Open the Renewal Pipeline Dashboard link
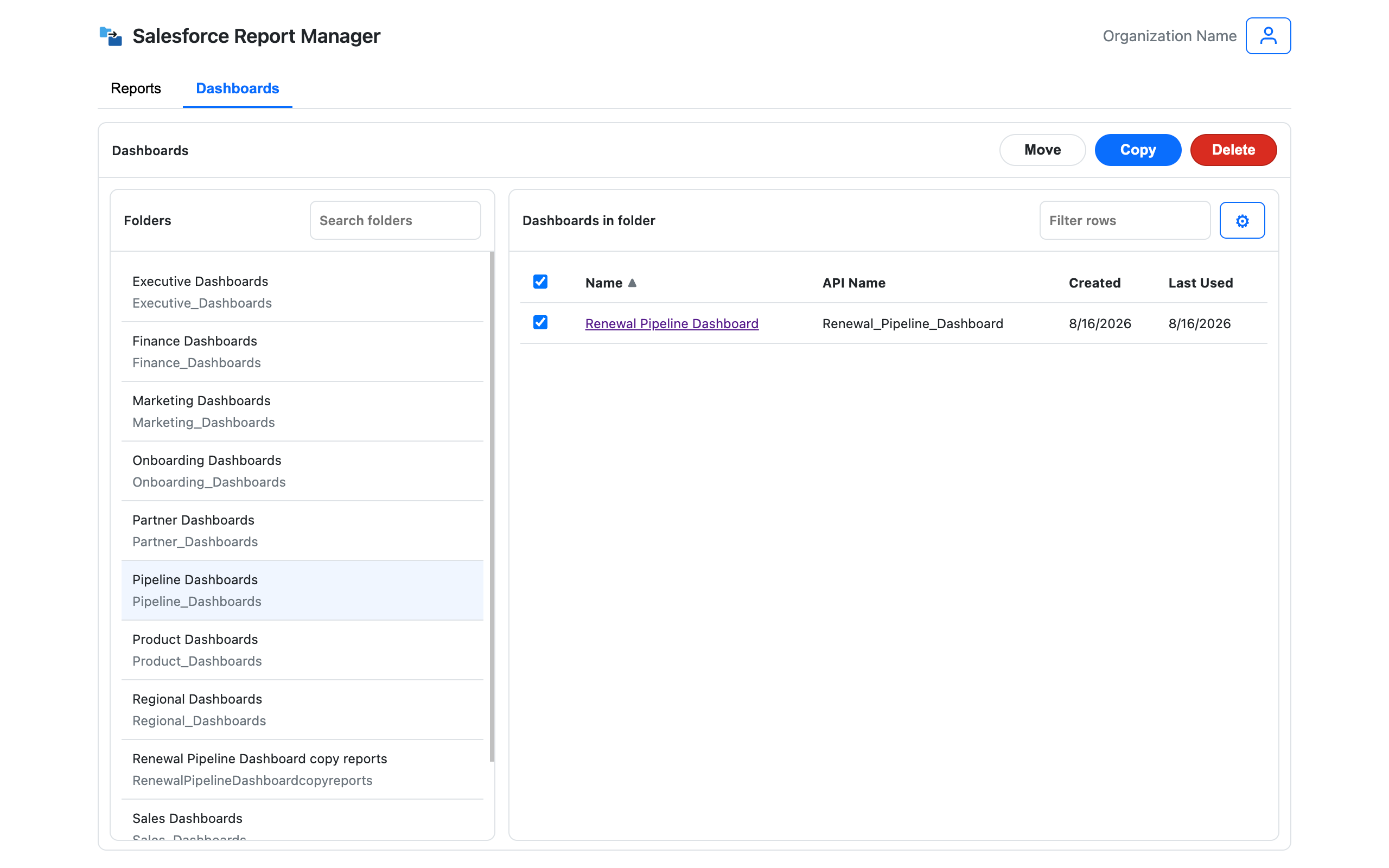Viewport: 1389px width, 868px height. [x=672, y=323]
